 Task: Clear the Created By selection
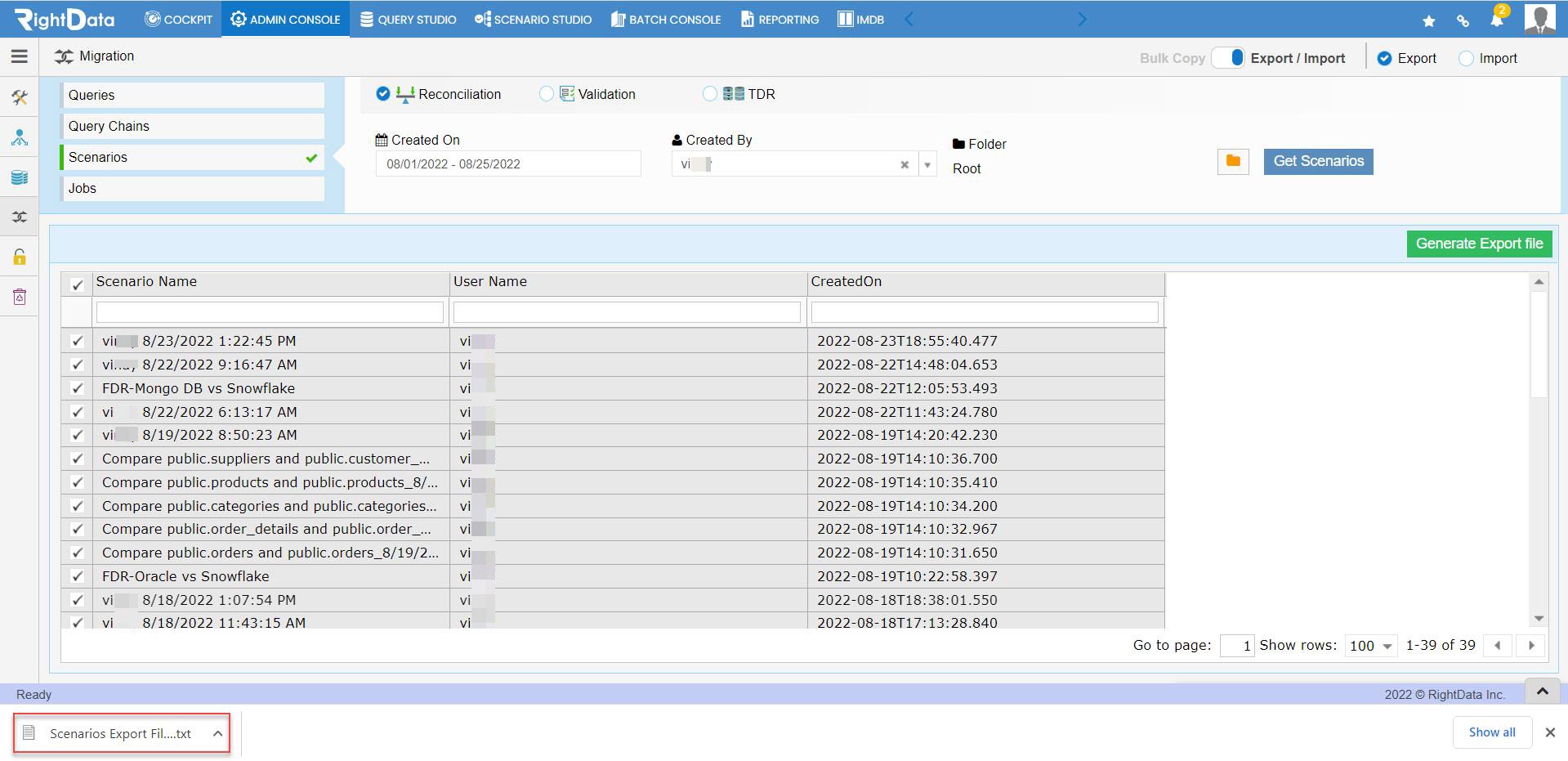point(905,164)
